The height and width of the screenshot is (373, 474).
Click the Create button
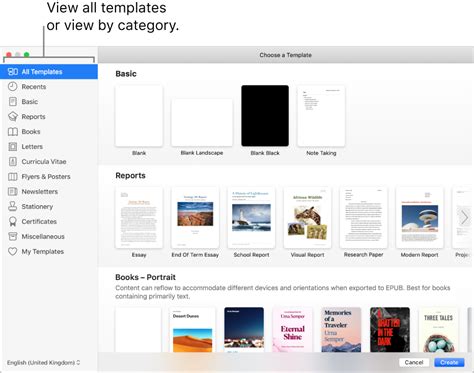[449, 362]
